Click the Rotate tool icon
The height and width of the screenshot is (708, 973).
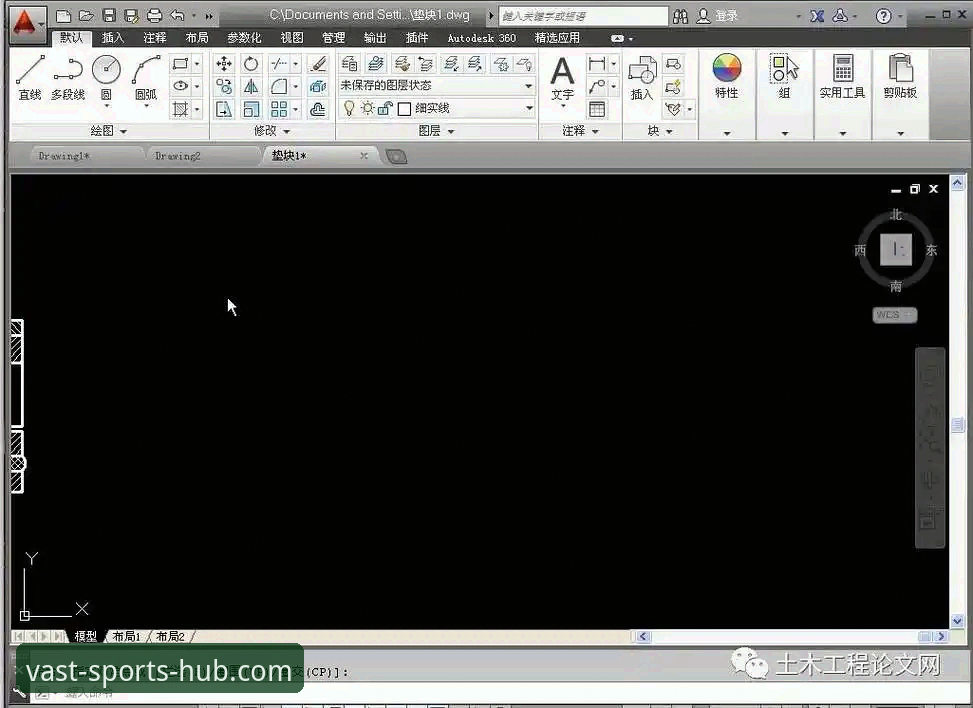pyautogui.click(x=251, y=64)
